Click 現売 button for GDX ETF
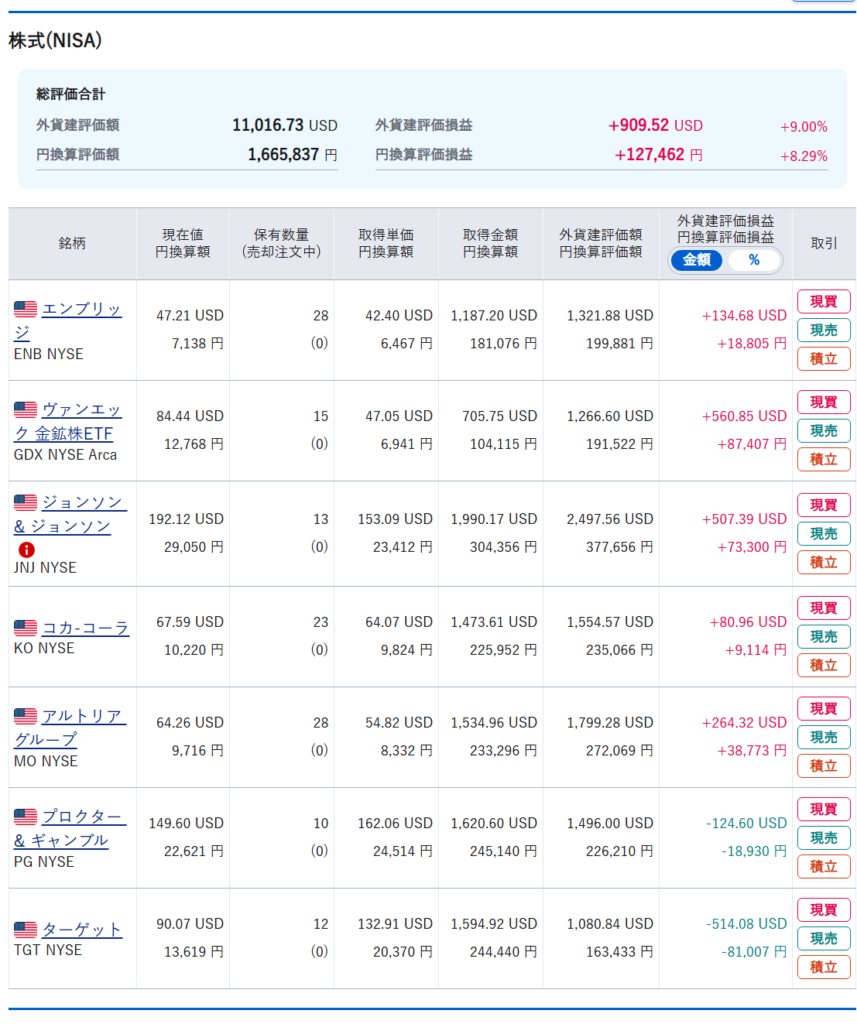857x1024 pixels. tap(823, 431)
